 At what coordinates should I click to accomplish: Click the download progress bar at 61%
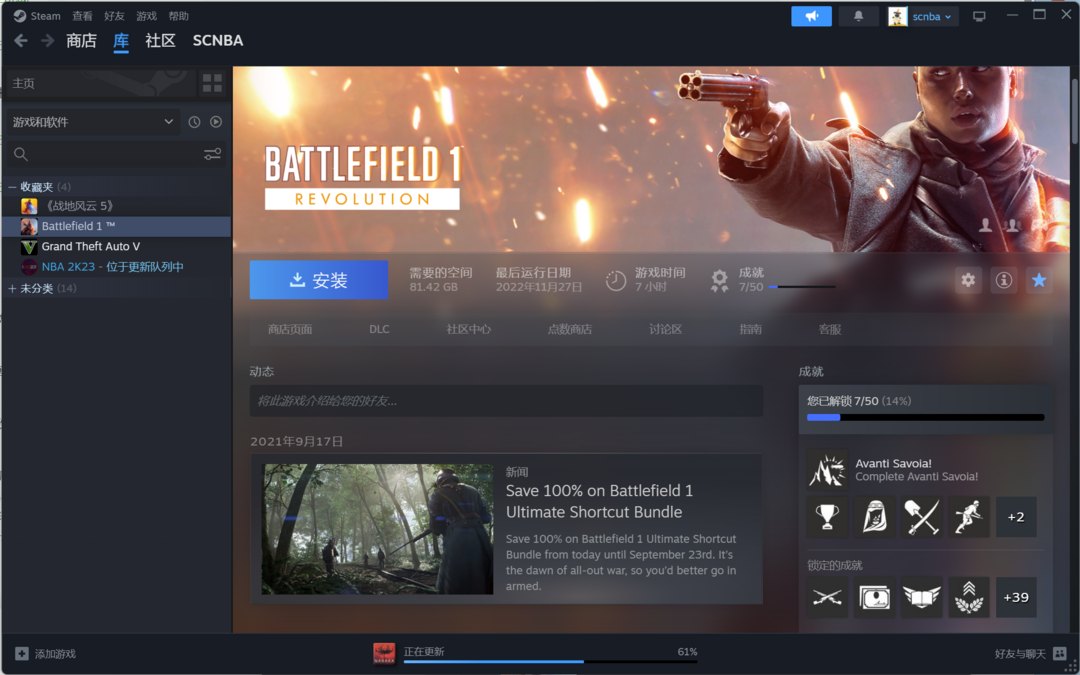coord(550,661)
